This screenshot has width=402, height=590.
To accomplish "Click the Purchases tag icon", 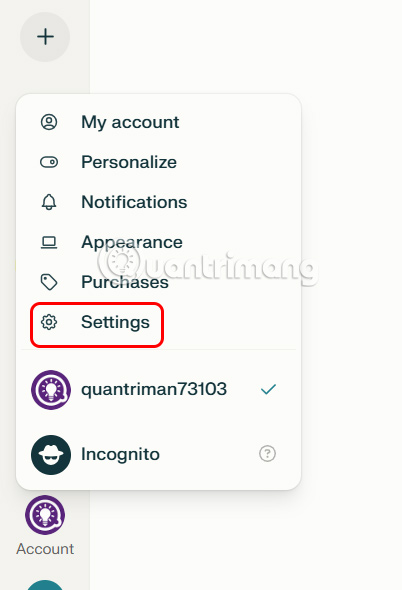I will point(49,282).
